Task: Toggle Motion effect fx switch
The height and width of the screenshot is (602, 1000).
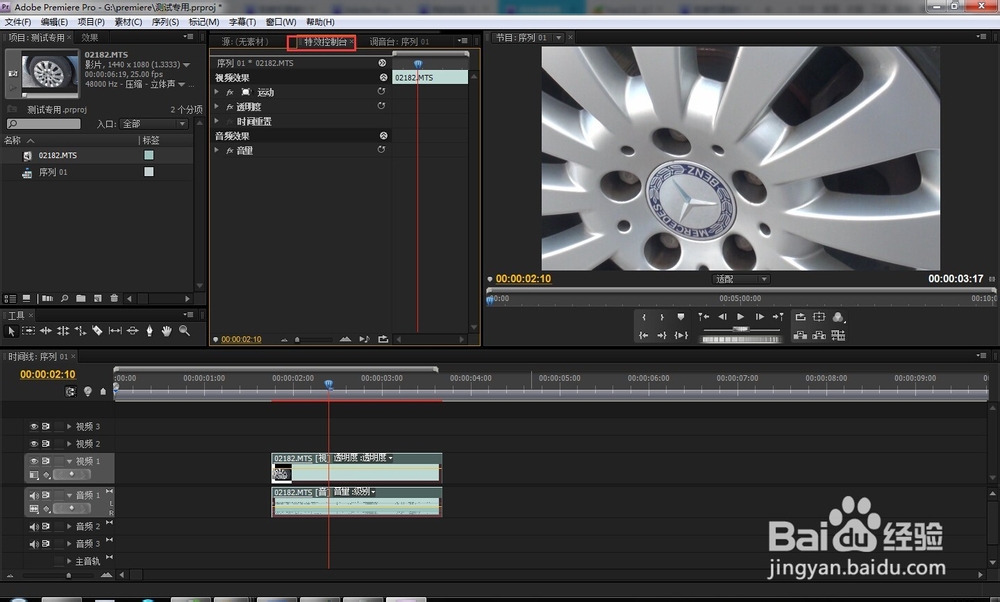Action: 230,92
